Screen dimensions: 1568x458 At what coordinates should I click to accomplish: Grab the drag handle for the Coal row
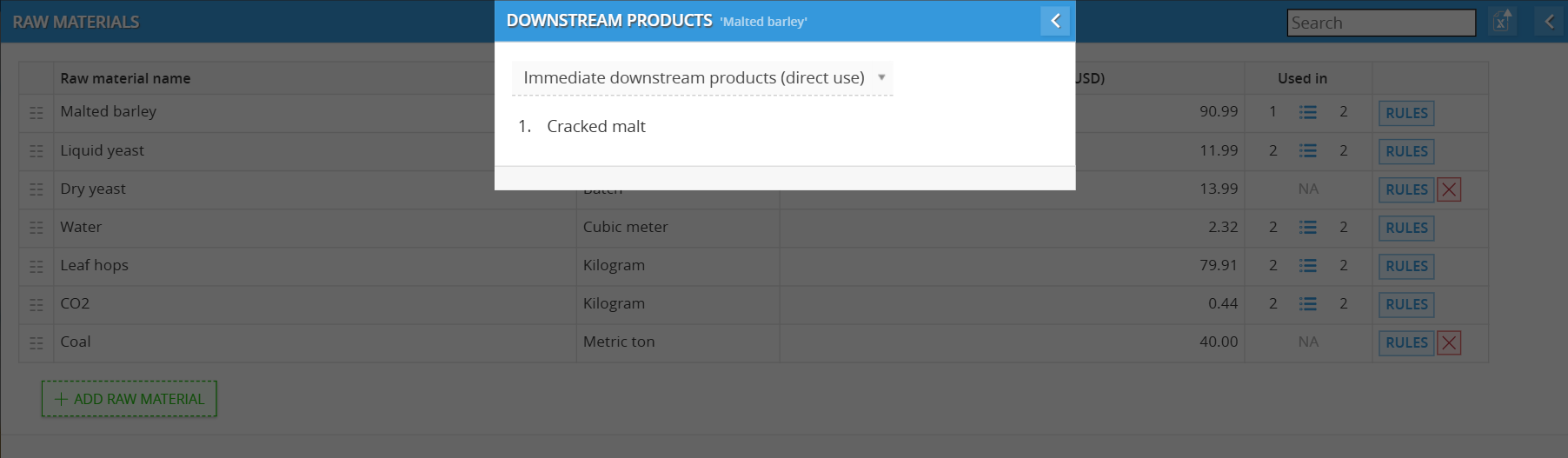(x=37, y=342)
